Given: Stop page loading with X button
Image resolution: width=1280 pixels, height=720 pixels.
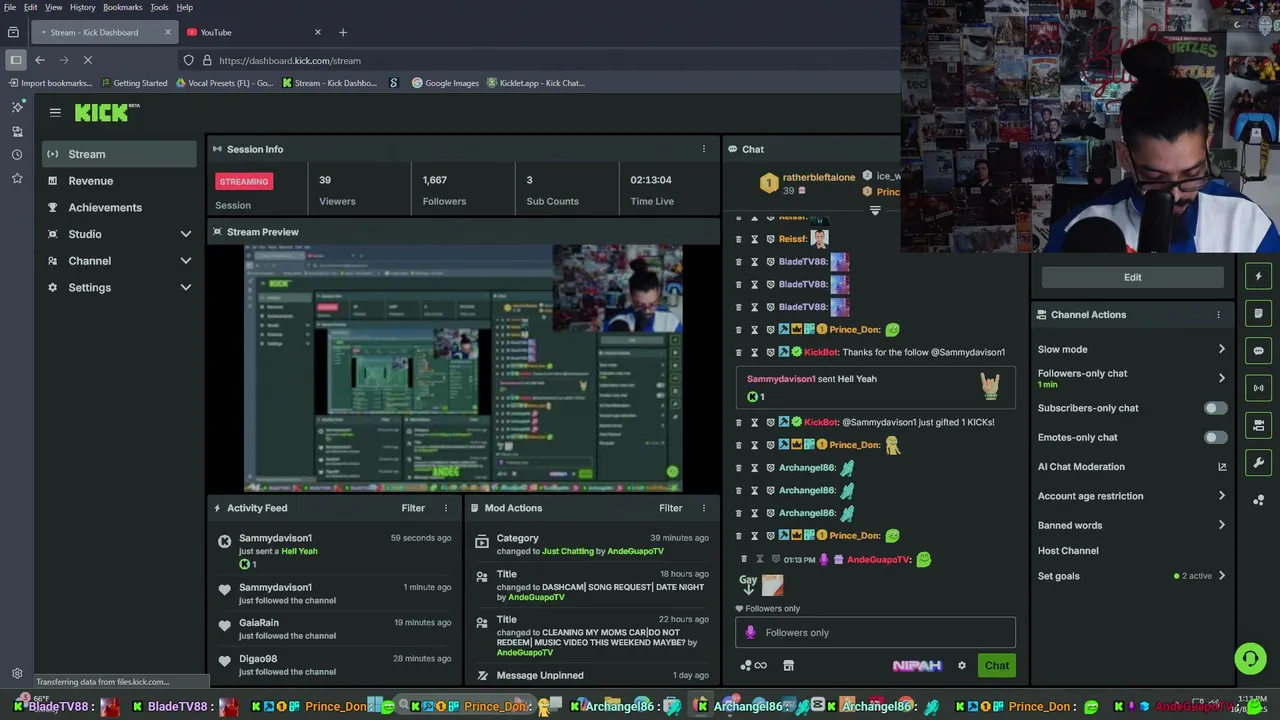Looking at the screenshot, I should coord(88,60).
